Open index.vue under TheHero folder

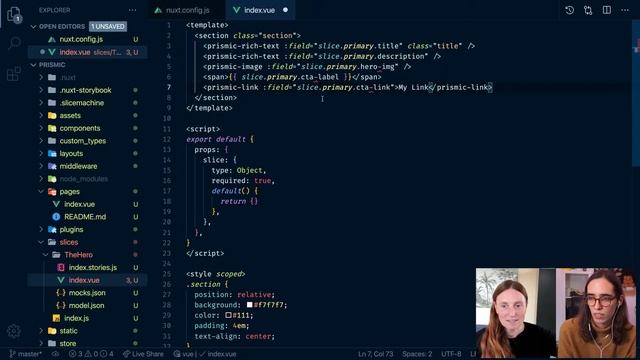[x=88, y=280]
